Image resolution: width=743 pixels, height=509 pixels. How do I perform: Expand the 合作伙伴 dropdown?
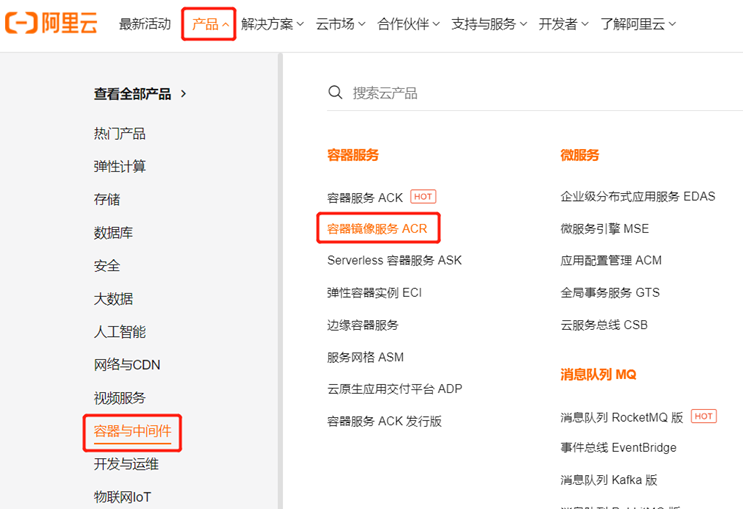[408, 24]
